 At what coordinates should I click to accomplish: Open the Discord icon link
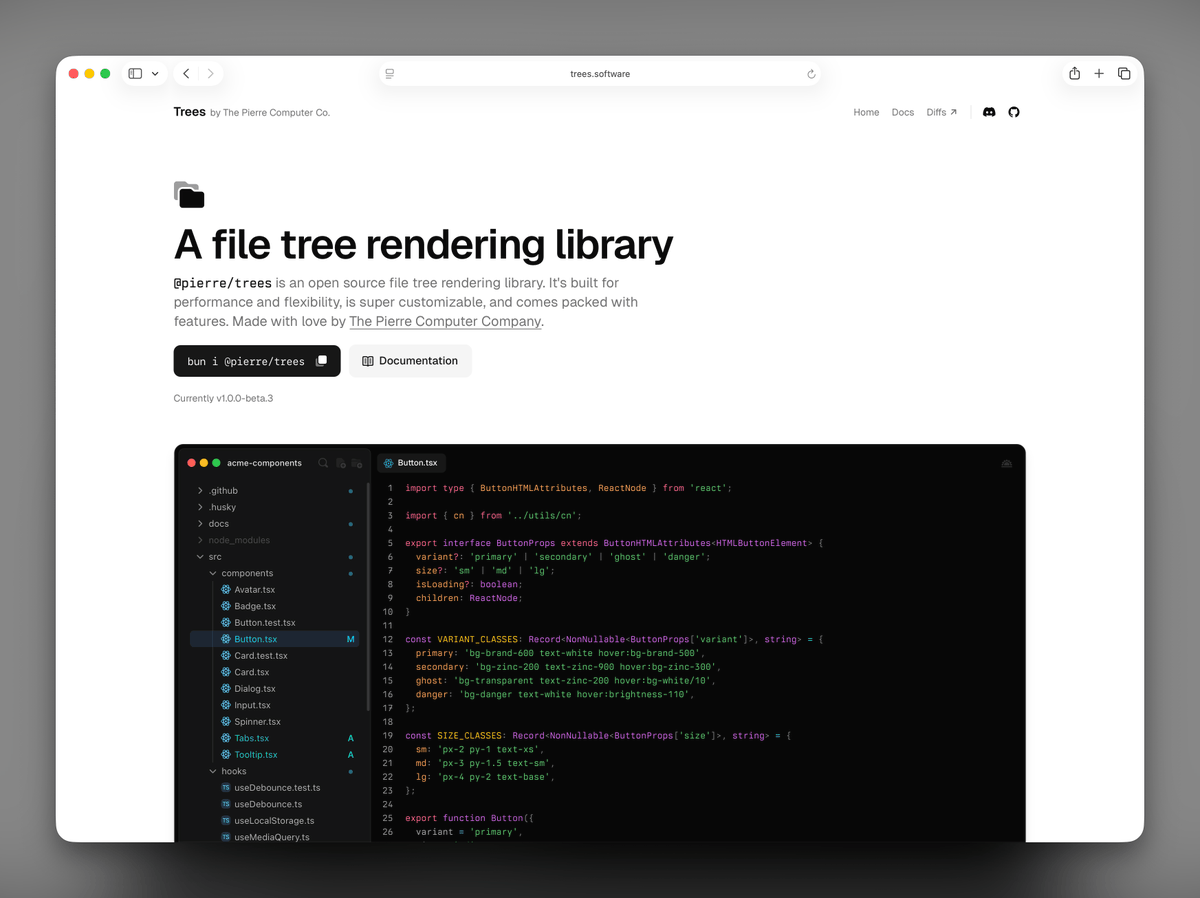[989, 112]
